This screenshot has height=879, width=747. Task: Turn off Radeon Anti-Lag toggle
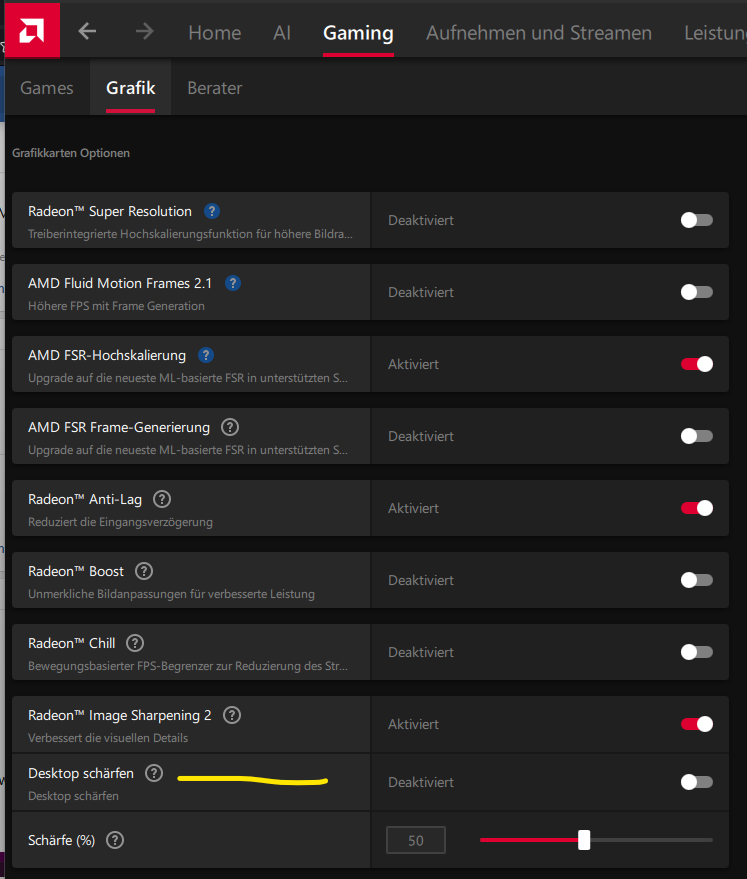pos(697,508)
